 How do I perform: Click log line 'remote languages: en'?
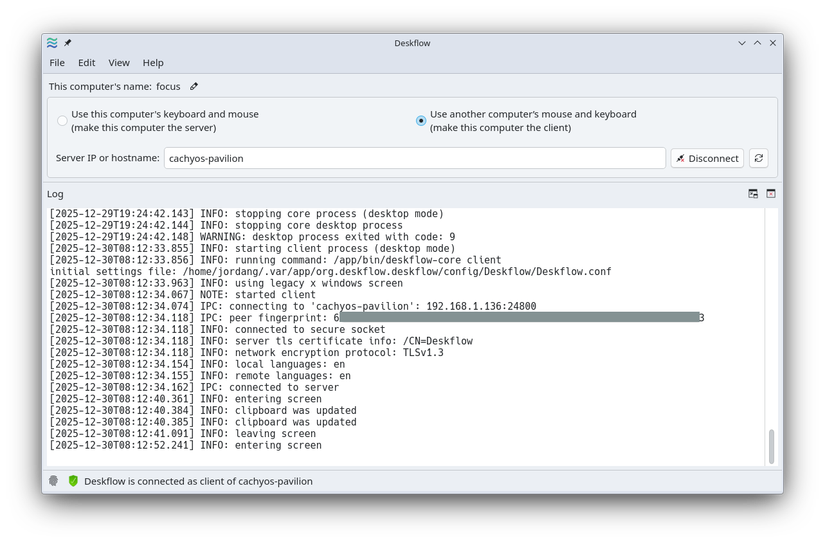[200, 376]
